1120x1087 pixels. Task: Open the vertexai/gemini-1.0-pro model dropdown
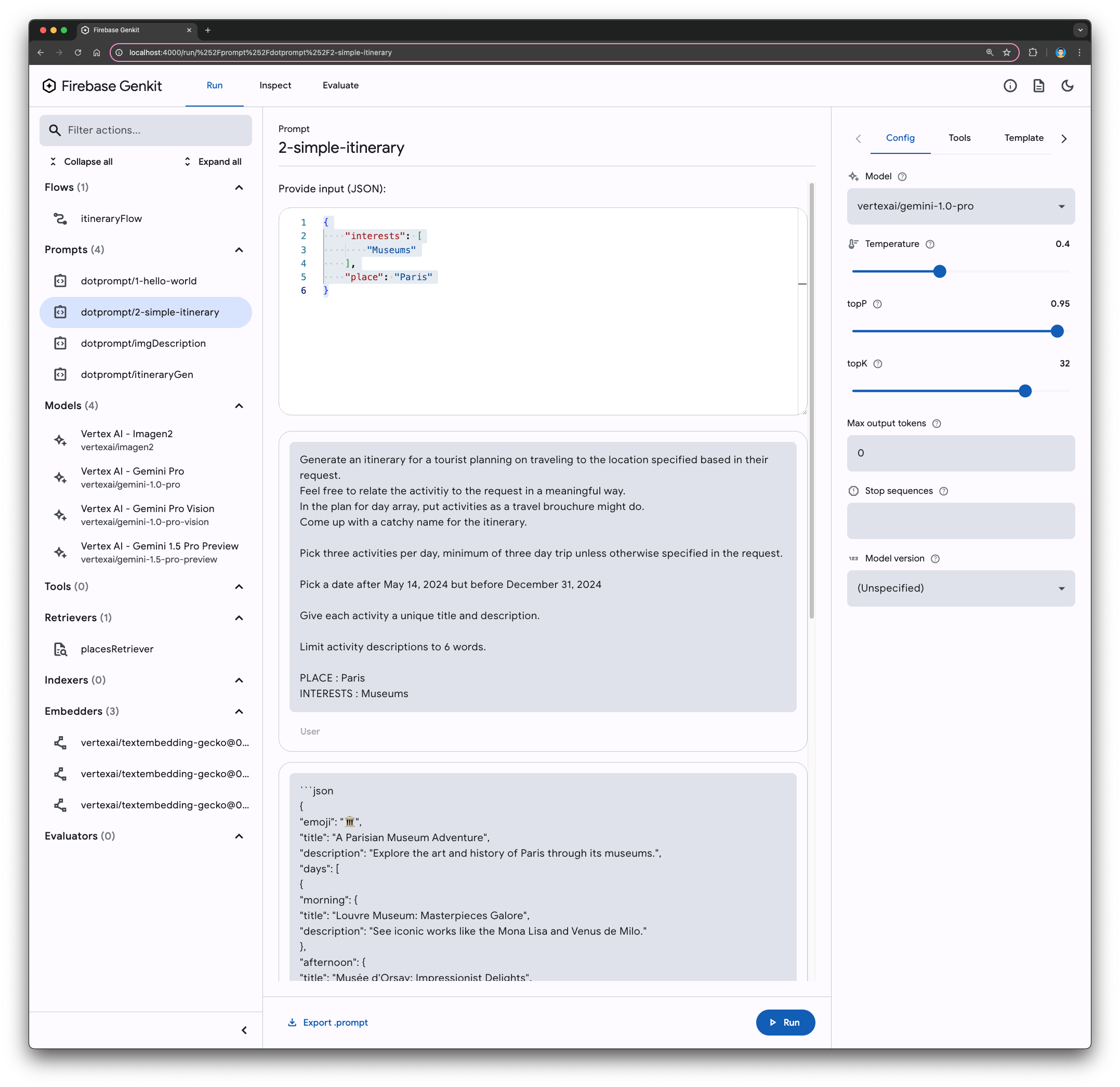click(x=959, y=206)
